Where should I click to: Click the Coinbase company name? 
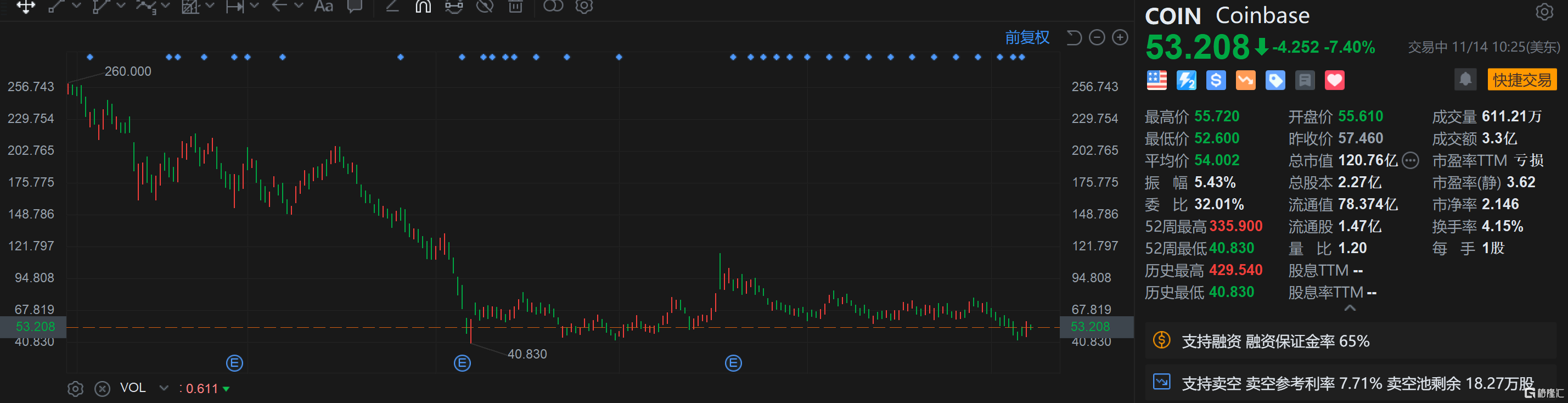[x=1262, y=15]
